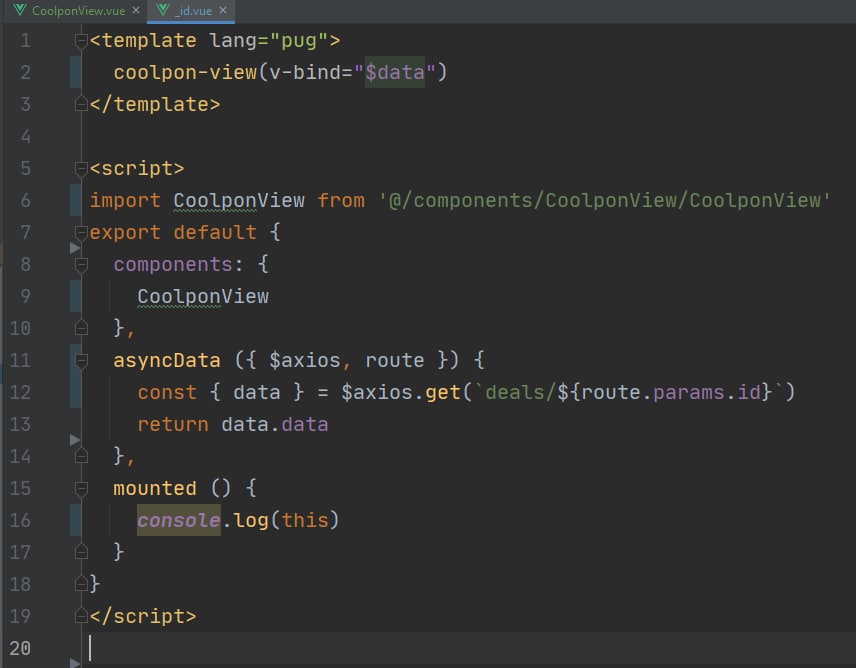Collapse the script tag fold on line 5
The height and width of the screenshot is (668, 856).
(x=81, y=168)
